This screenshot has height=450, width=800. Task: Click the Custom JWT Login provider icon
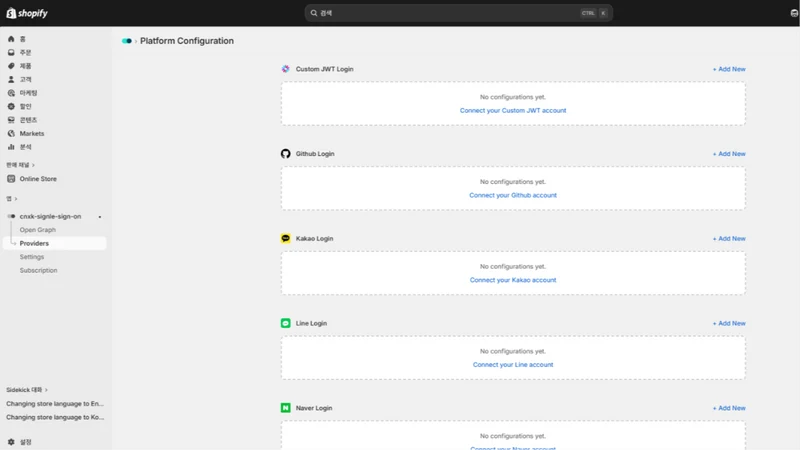[x=286, y=69]
